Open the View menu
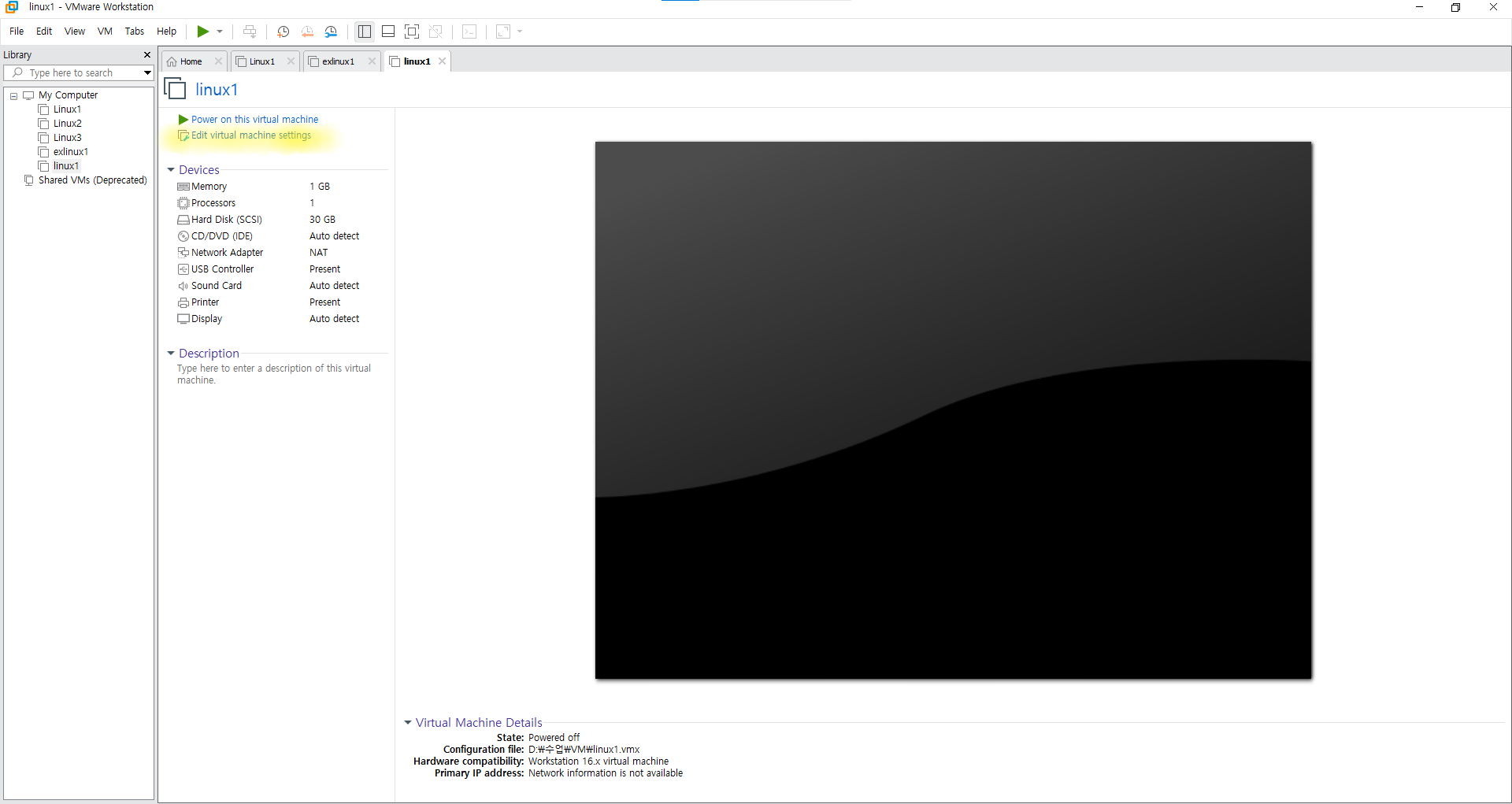The height and width of the screenshot is (804, 1512). [75, 31]
